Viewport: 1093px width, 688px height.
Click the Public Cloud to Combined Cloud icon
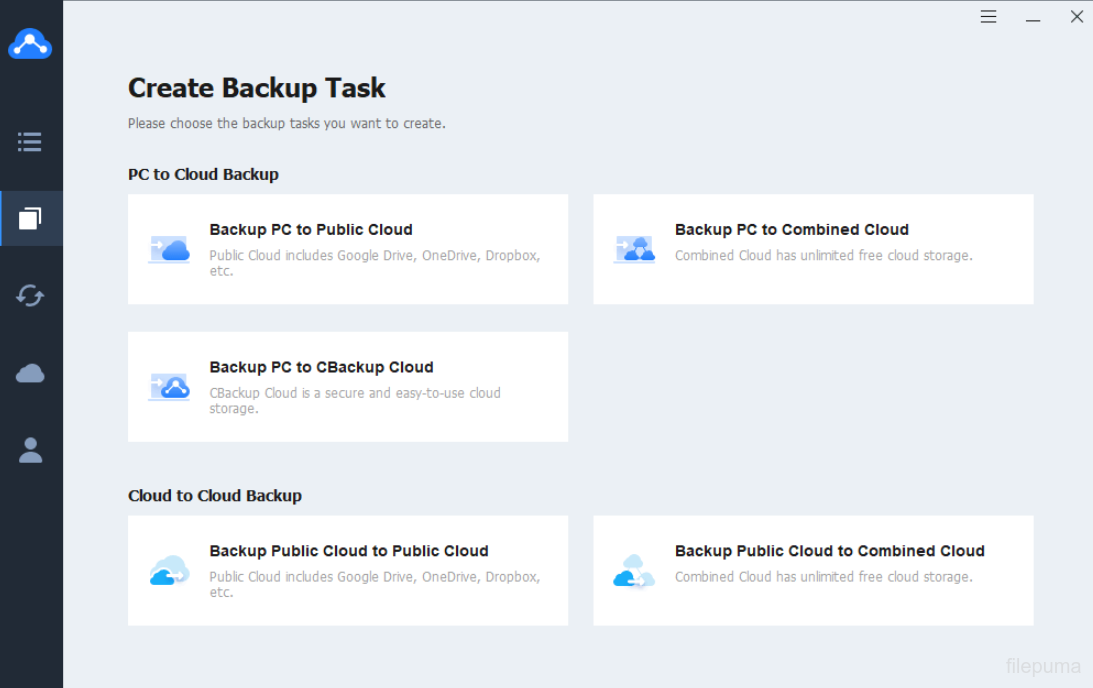click(634, 570)
